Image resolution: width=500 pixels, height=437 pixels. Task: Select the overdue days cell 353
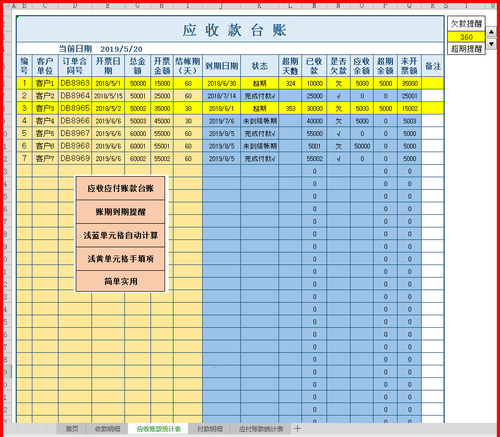pos(290,108)
